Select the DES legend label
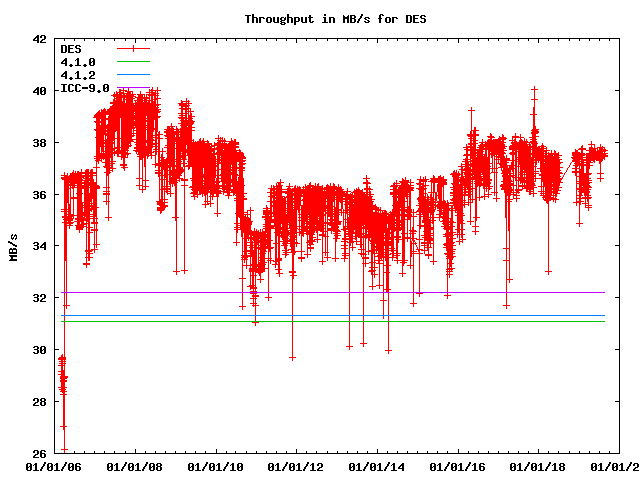 [x=71, y=48]
